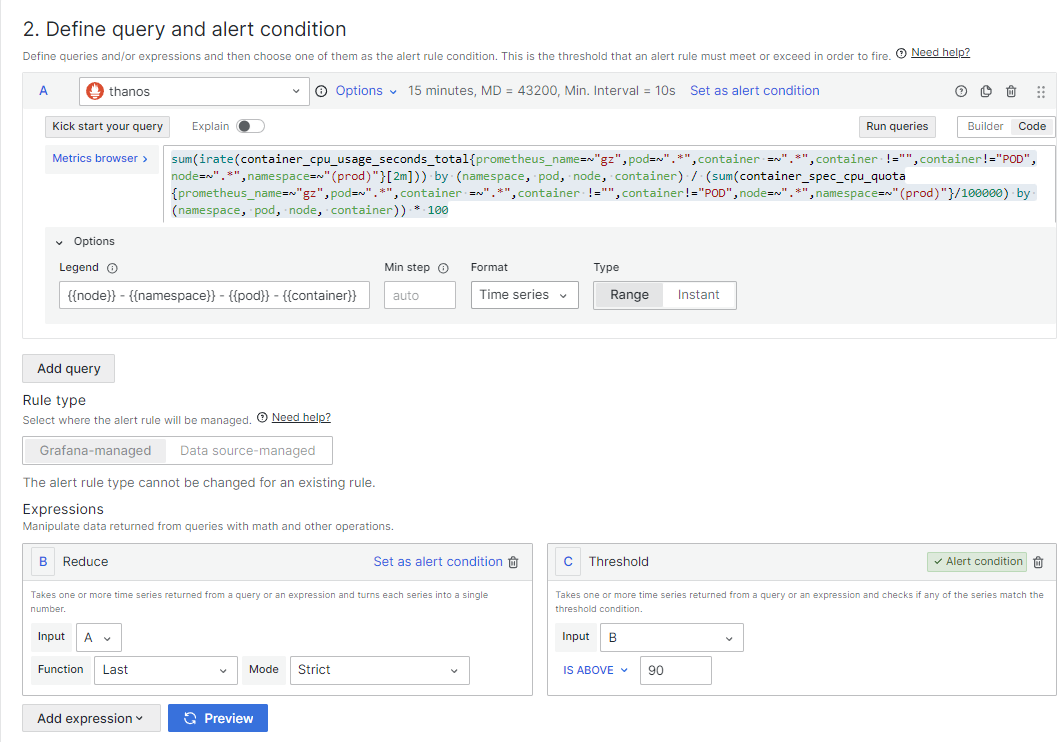Open the thanos data source dropdown

pyautogui.click(x=194, y=91)
